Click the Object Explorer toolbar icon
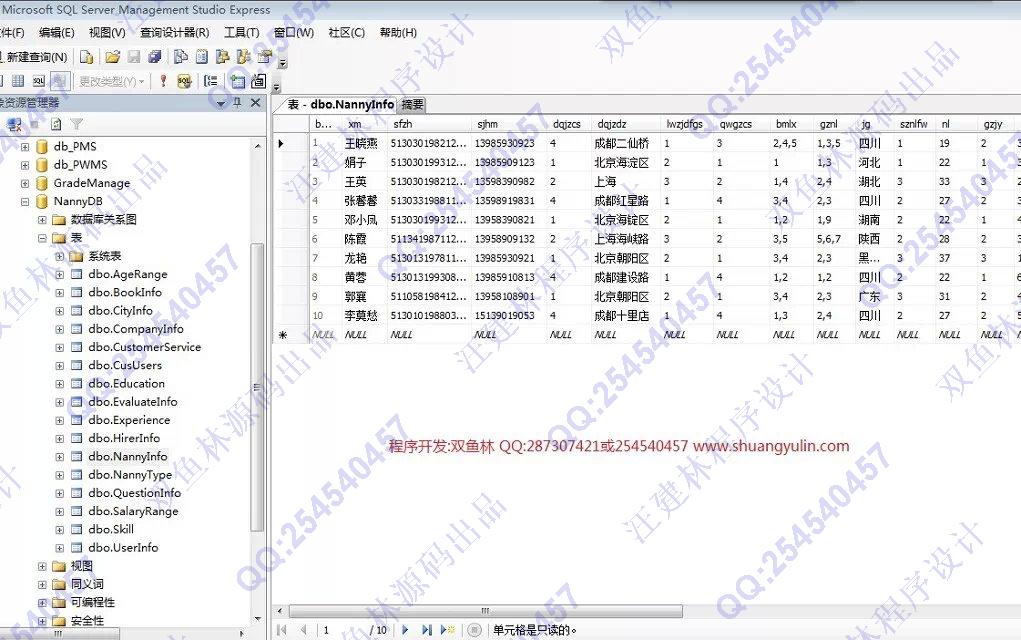The width and height of the screenshot is (1021, 640). pos(223,57)
